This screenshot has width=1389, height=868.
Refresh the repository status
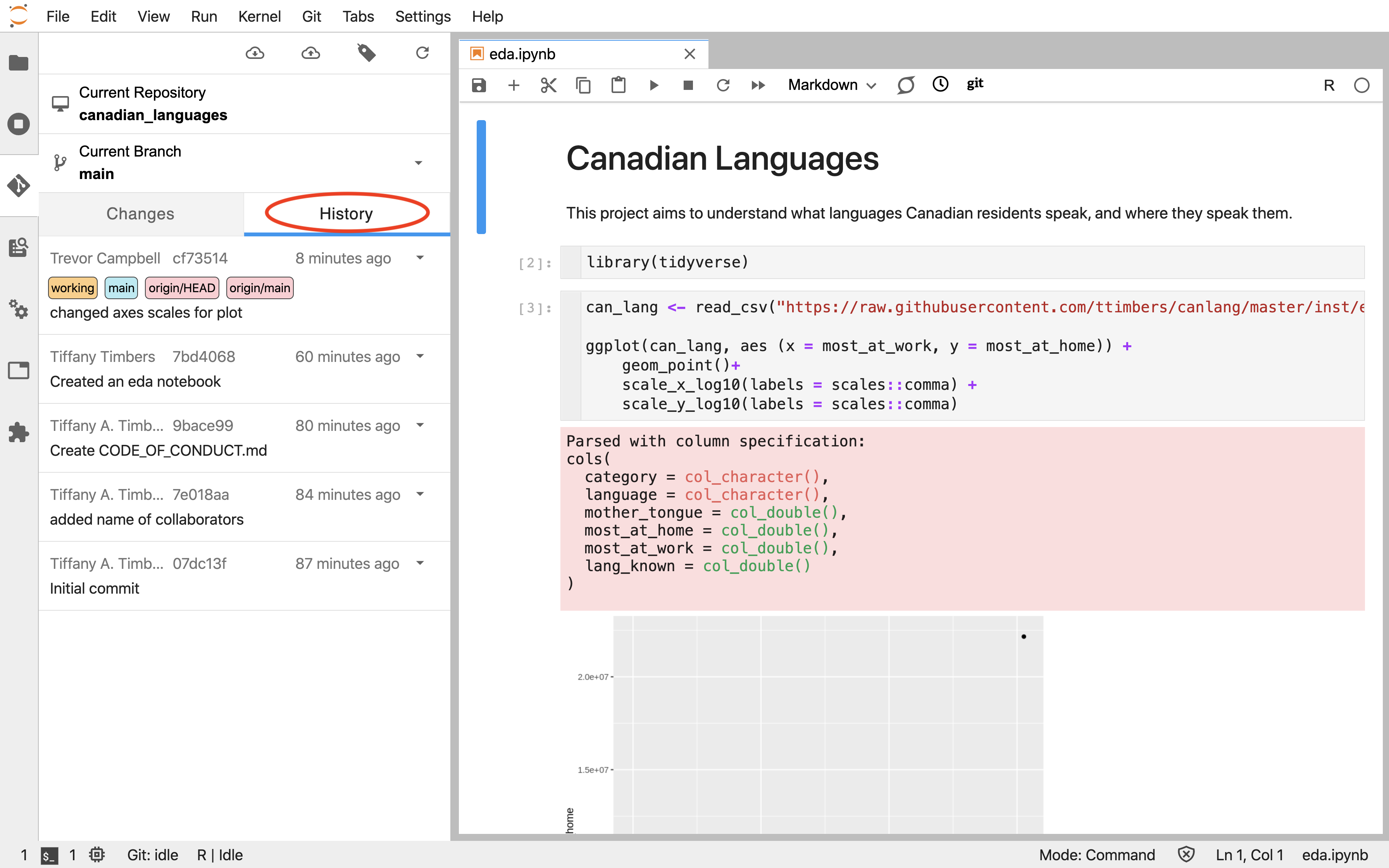pyautogui.click(x=422, y=53)
